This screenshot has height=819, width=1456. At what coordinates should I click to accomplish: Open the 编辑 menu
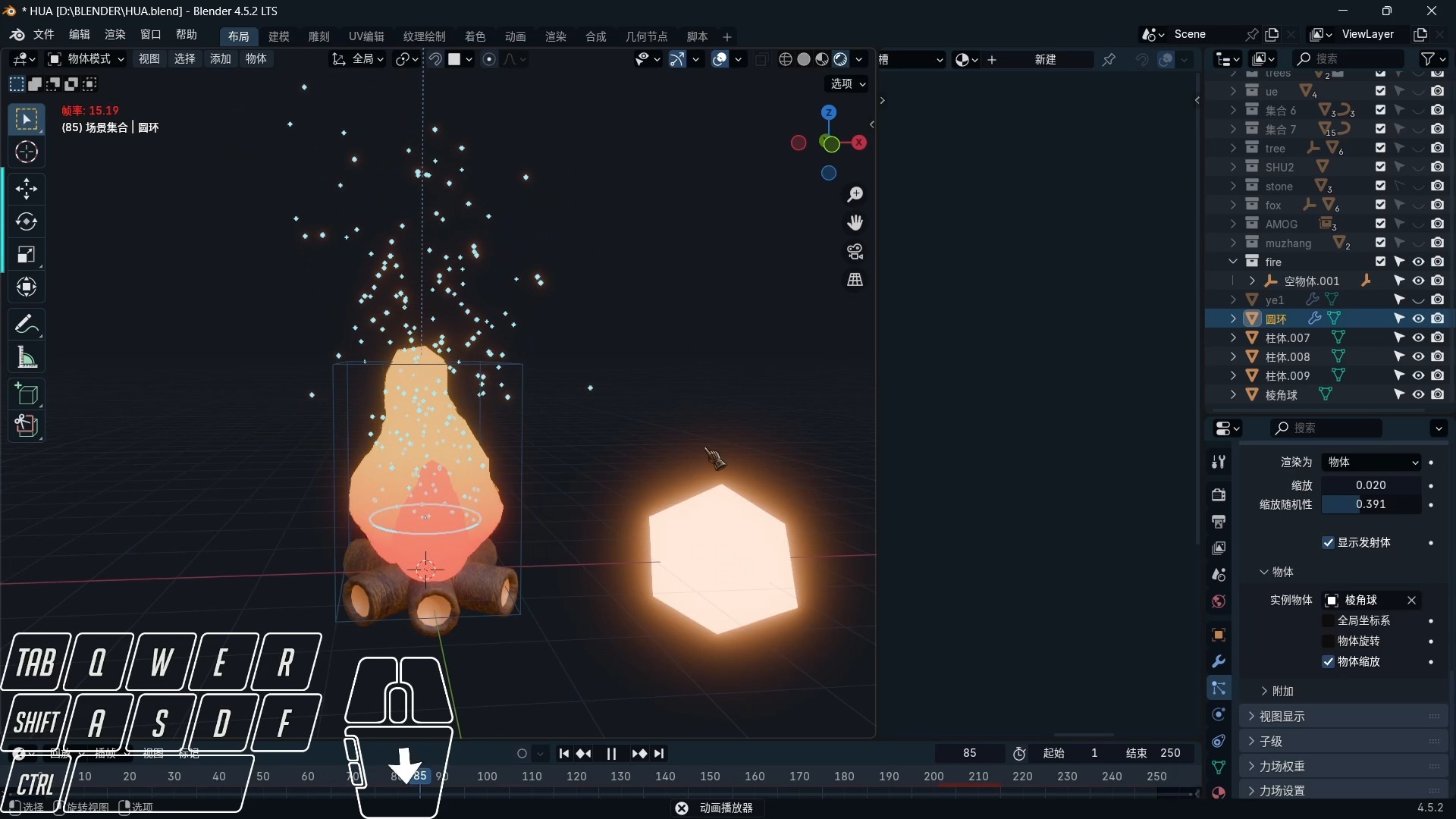pos(79,35)
